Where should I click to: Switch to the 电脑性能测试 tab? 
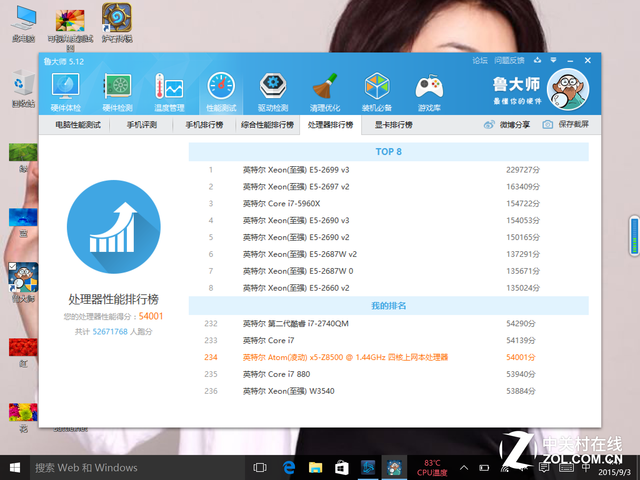78,125
